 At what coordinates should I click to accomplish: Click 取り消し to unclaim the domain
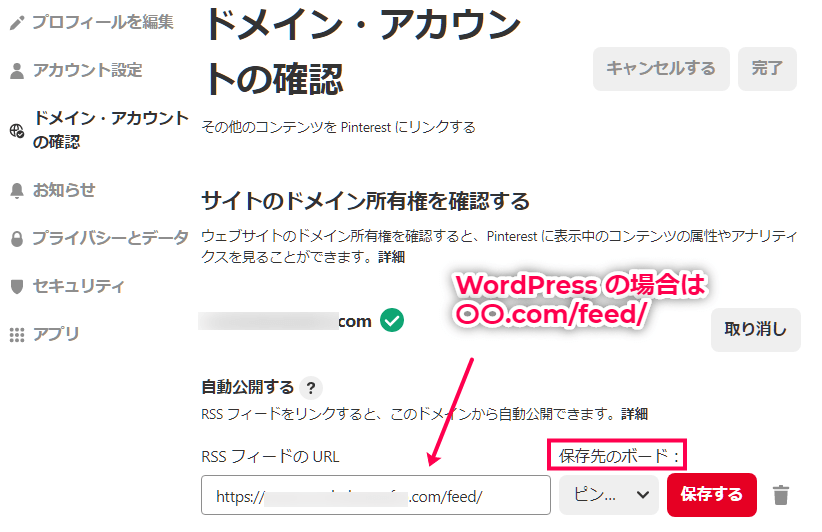(x=755, y=330)
